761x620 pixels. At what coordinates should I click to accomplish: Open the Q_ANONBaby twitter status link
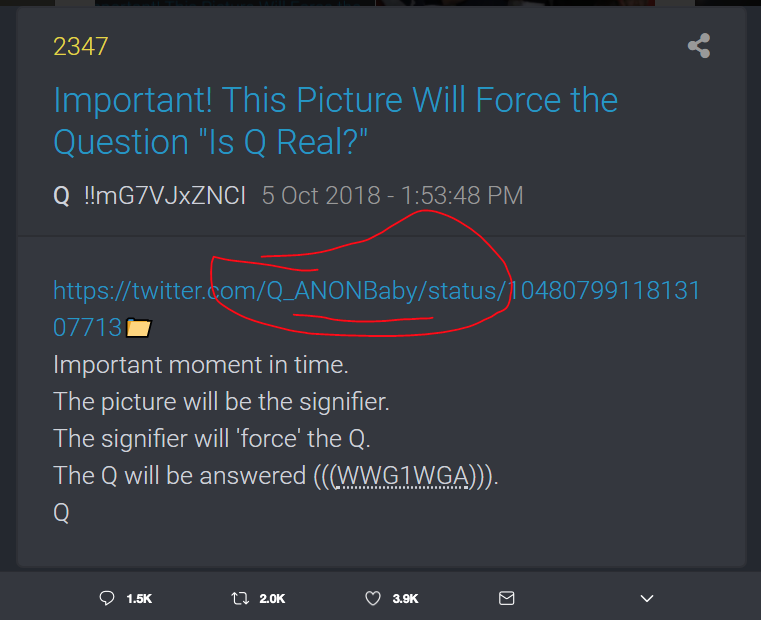click(376, 309)
